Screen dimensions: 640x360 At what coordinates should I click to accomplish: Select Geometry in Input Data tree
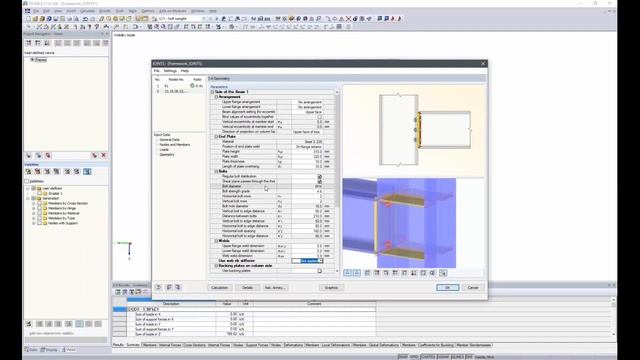click(x=167, y=154)
